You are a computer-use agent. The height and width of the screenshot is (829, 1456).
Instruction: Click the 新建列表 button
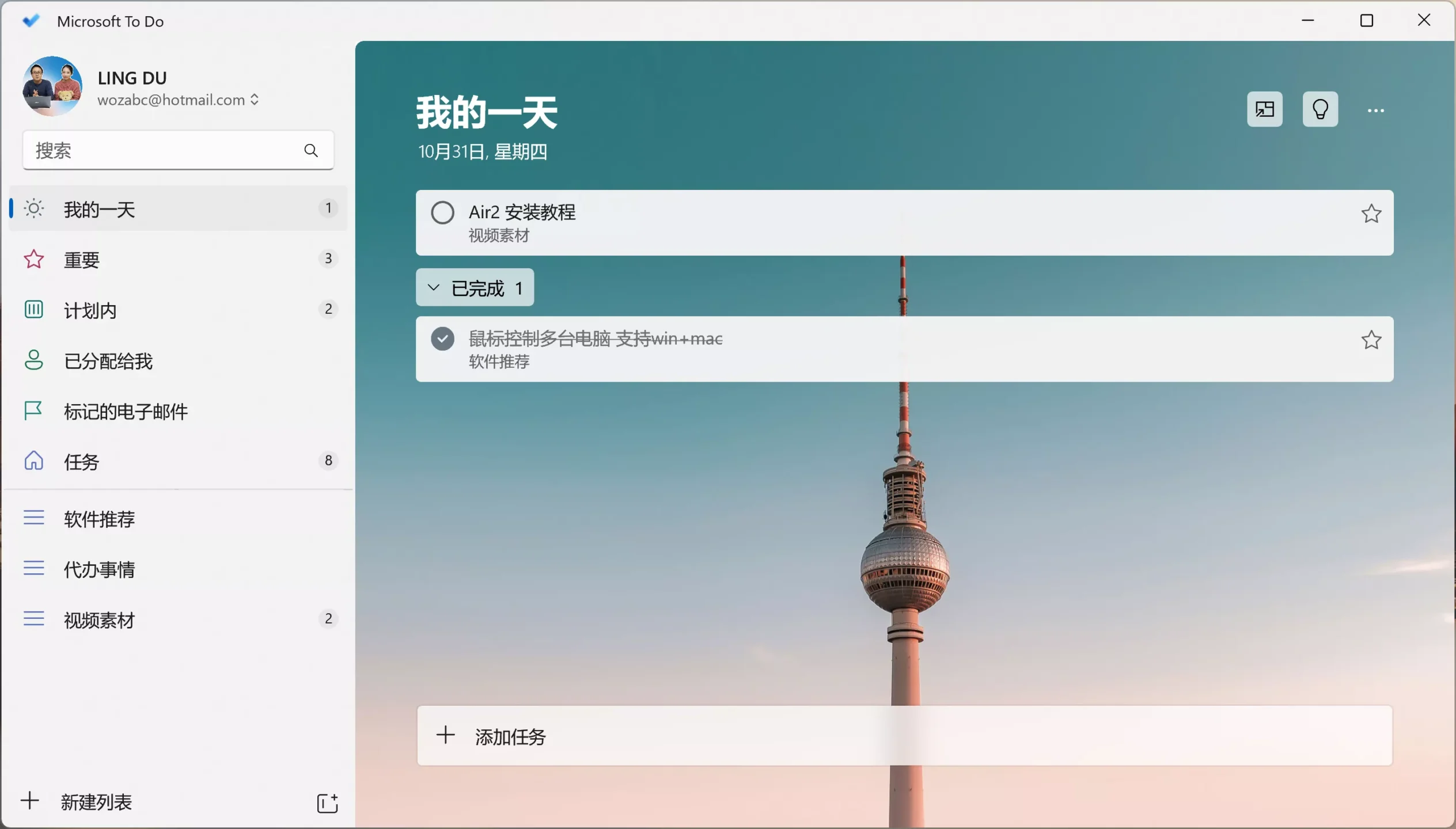tap(95, 801)
